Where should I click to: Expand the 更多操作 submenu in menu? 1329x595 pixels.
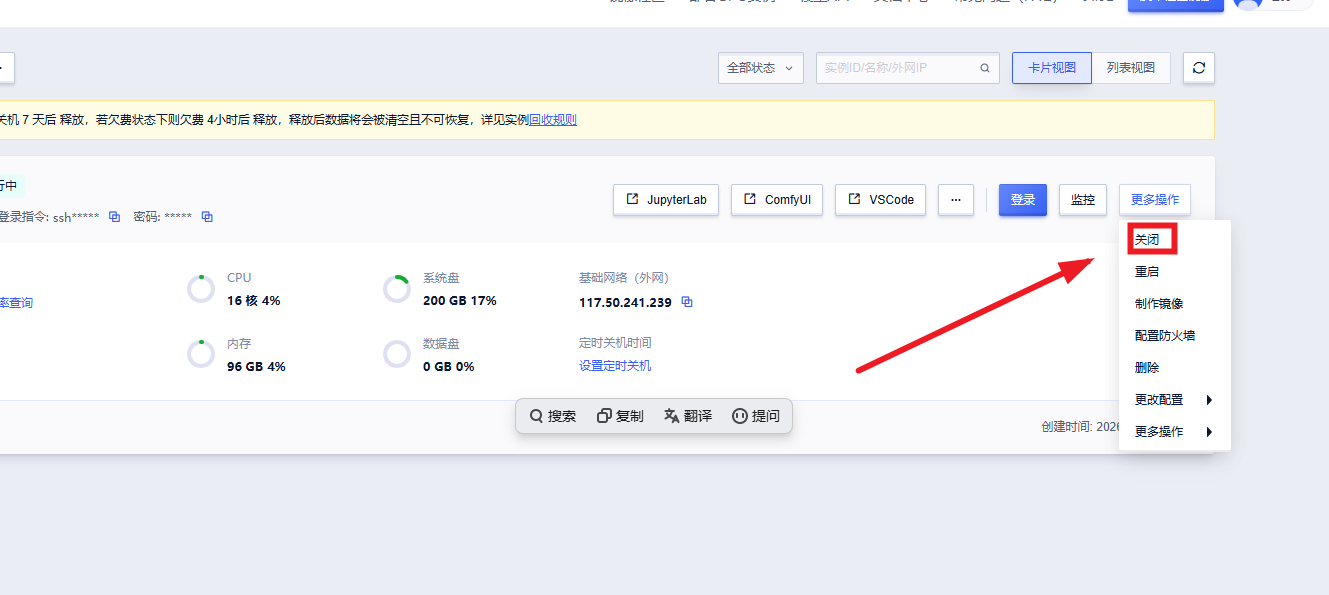(x=1174, y=432)
